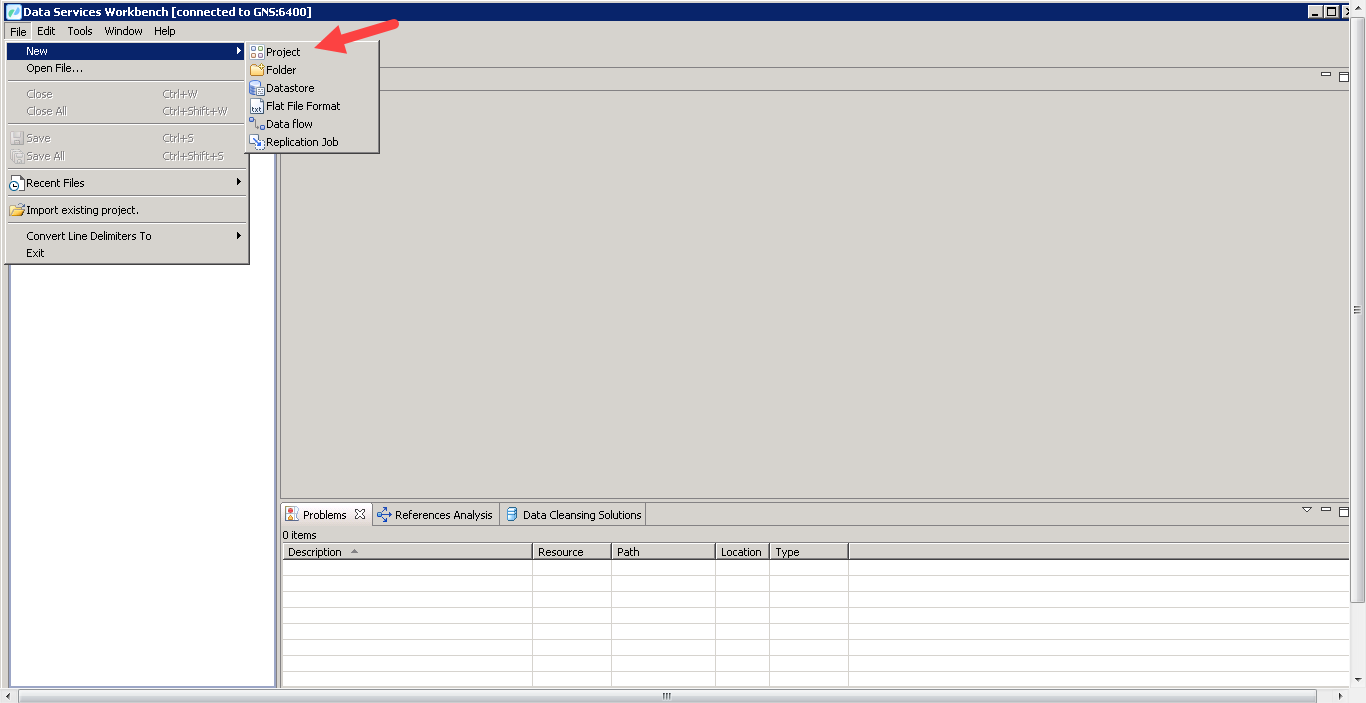Click the Datastore database icon
Image resolution: width=1366 pixels, height=703 pixels.
click(x=257, y=88)
